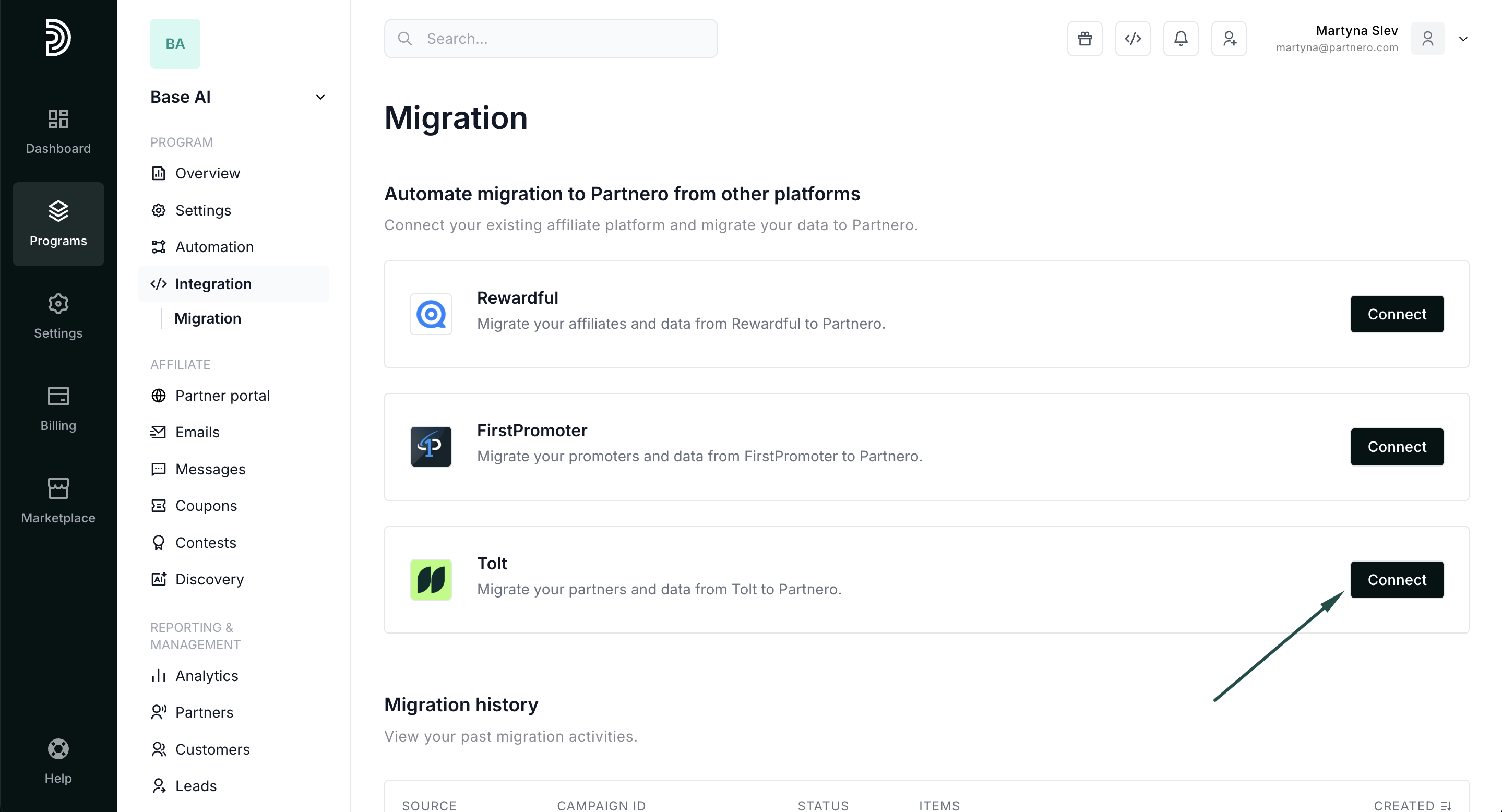Viewport: 1502px width, 812px height.
Task: Connect the Rewardful migration
Action: pyautogui.click(x=1397, y=314)
